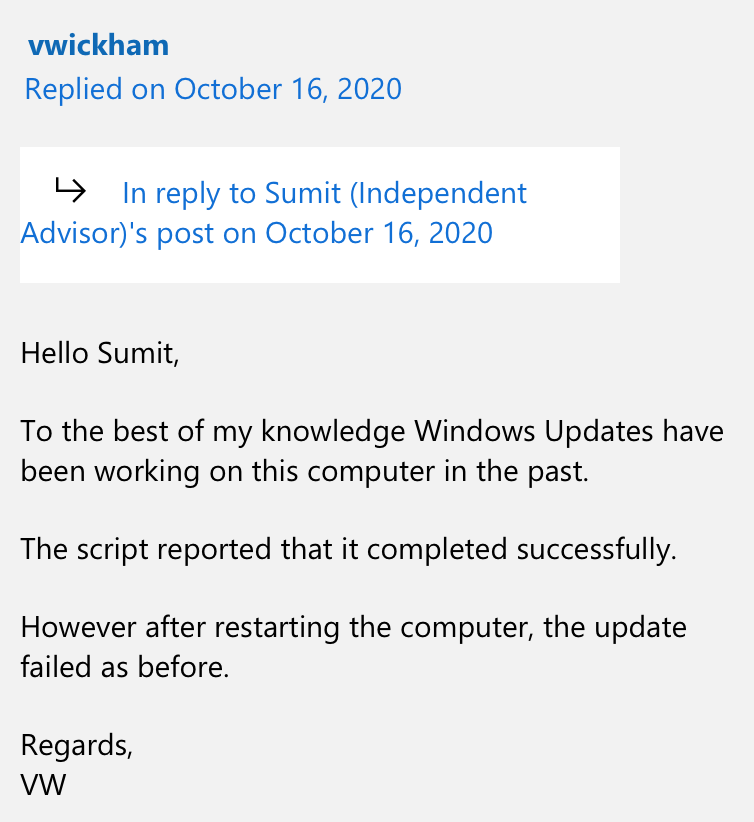Click the "VW" signature text

(43, 784)
